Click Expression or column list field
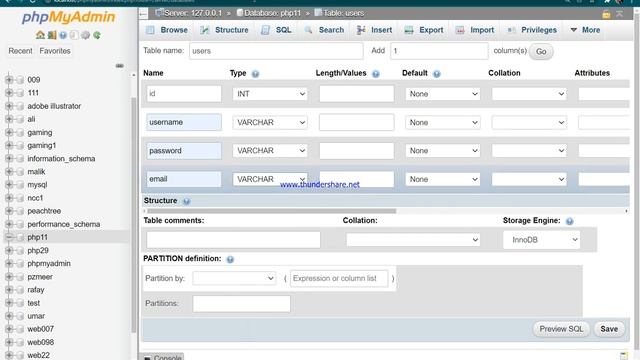Image resolution: width=640 pixels, height=360 pixels. (x=339, y=278)
